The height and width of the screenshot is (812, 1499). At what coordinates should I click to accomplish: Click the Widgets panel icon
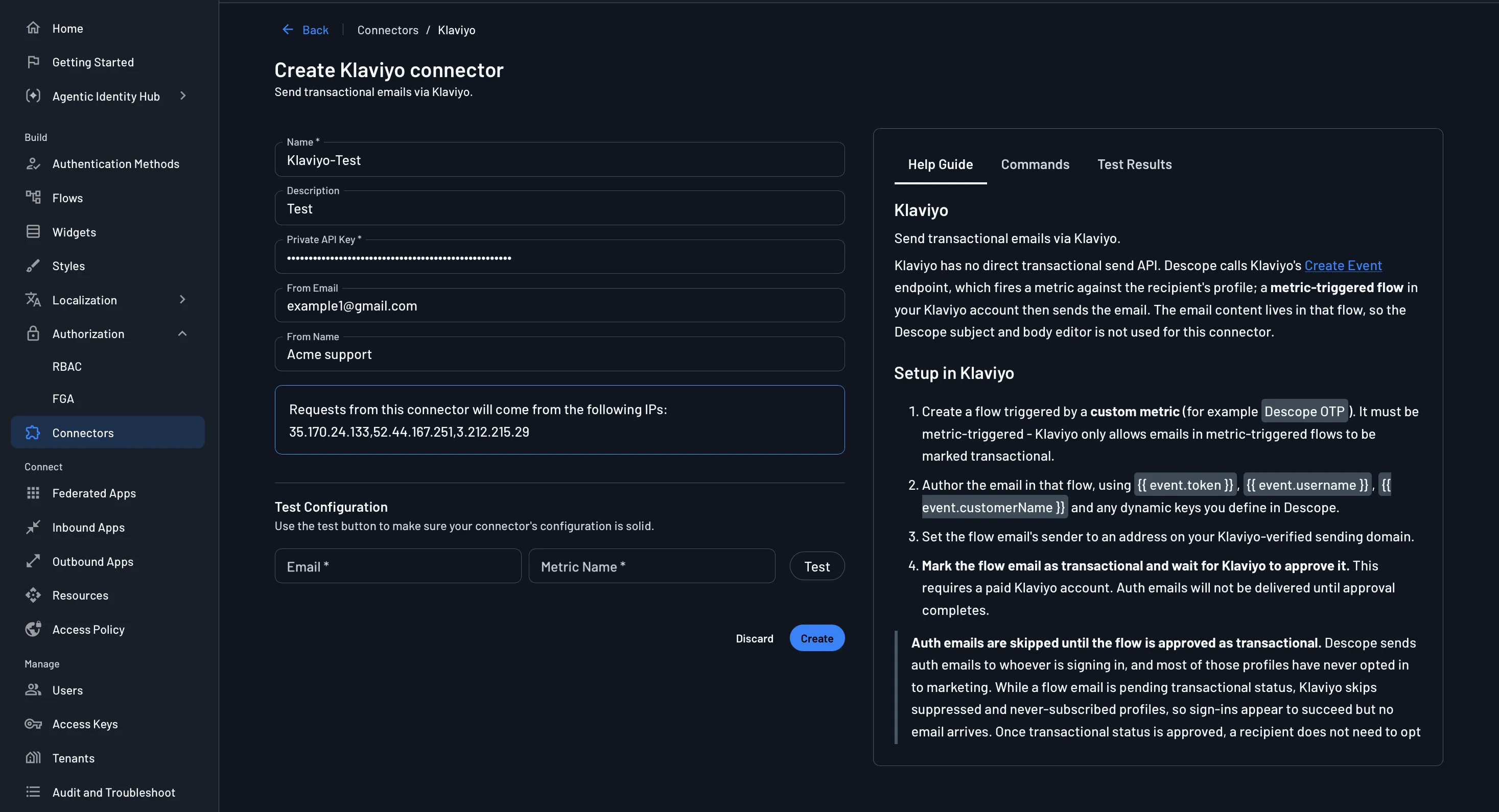point(33,231)
